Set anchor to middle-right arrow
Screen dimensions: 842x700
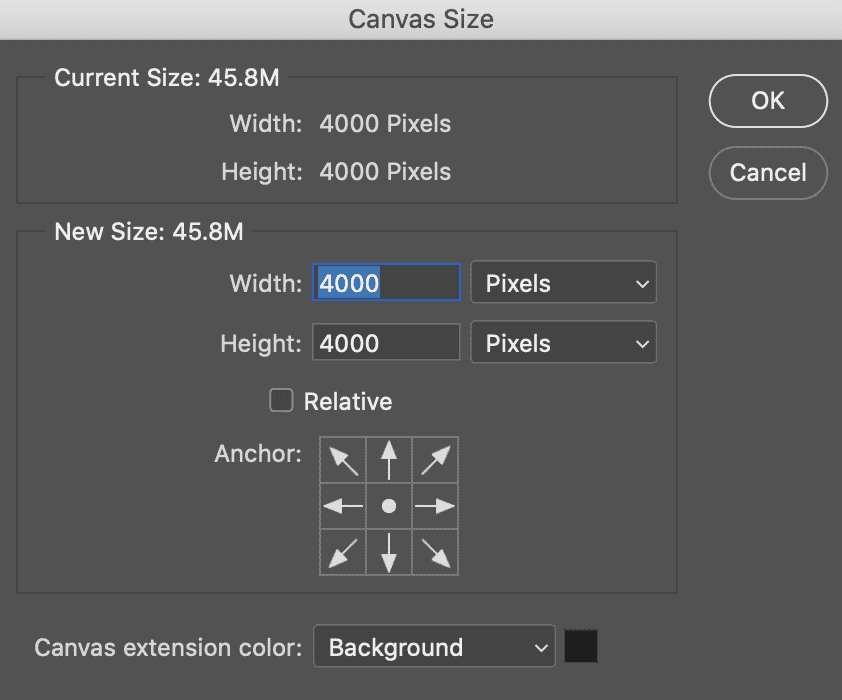click(x=435, y=506)
